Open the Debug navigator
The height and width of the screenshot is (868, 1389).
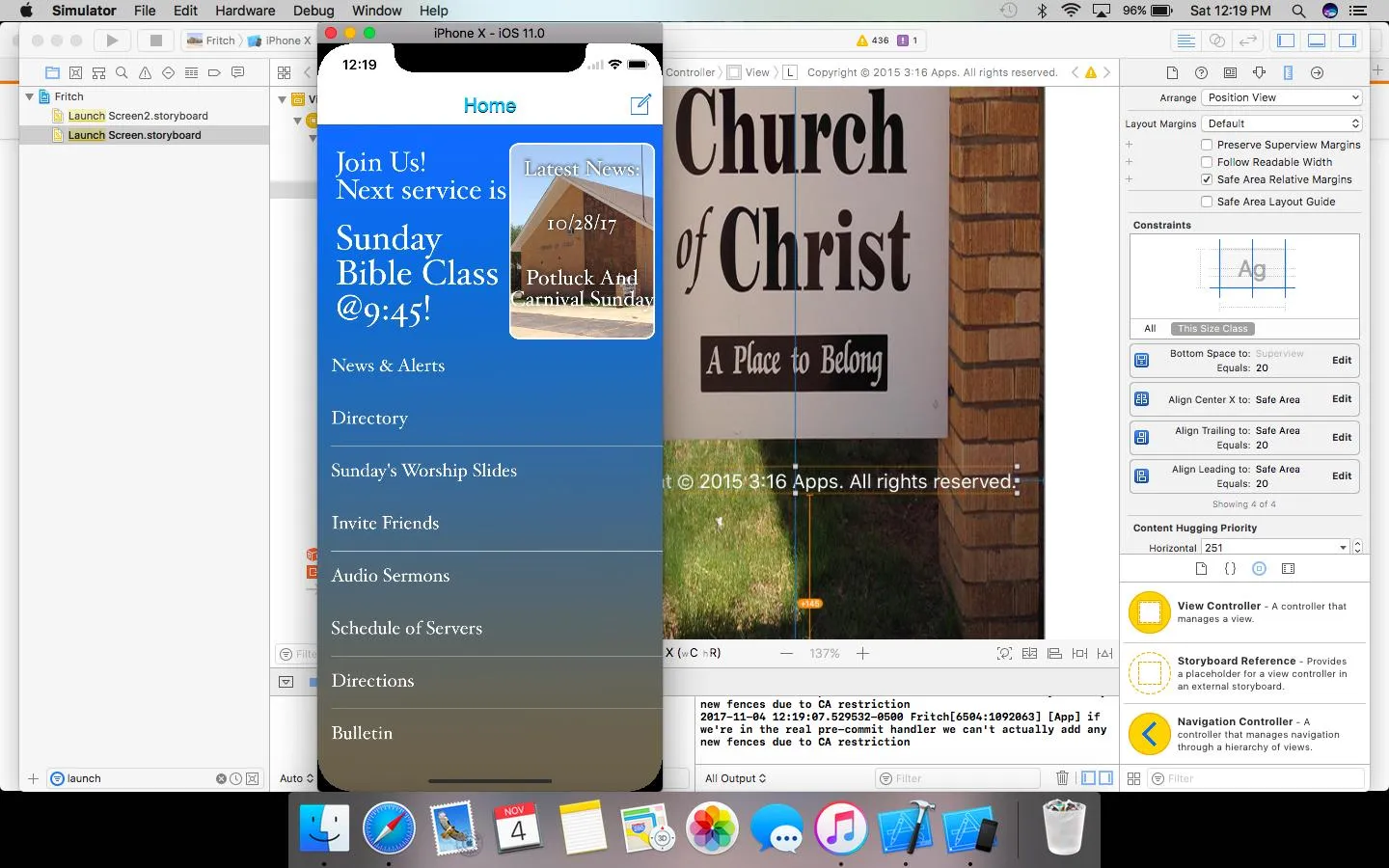point(191,72)
